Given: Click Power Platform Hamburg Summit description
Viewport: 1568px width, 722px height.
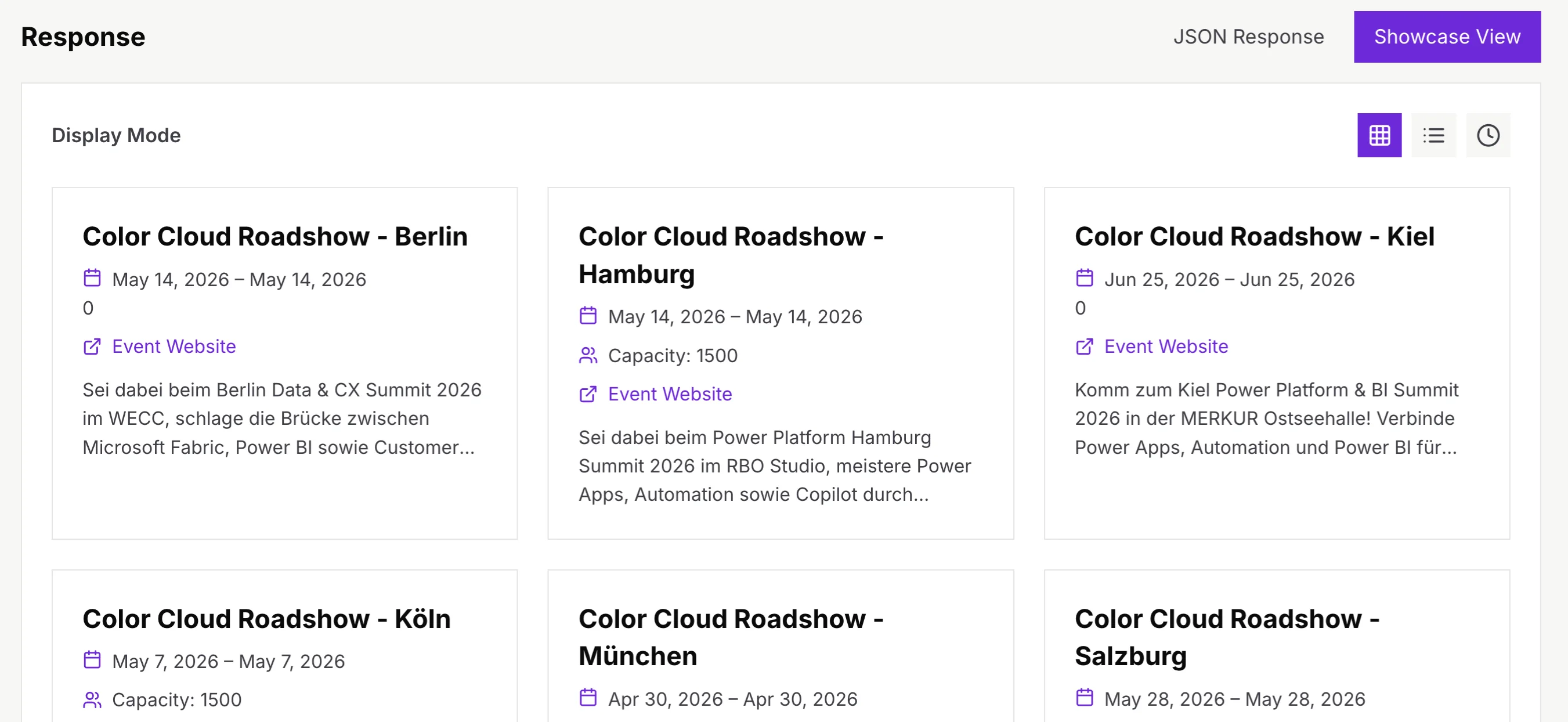Looking at the screenshot, I should [x=774, y=465].
